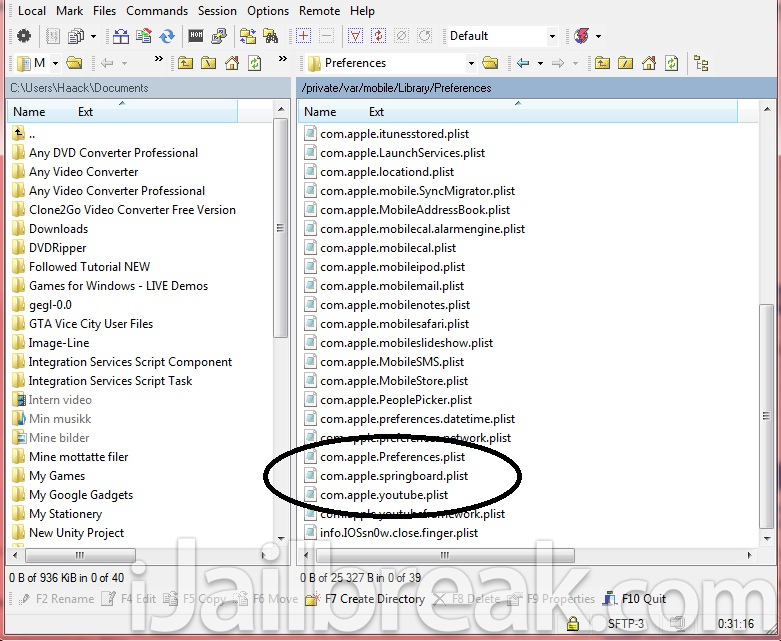Go to remote parent directory icon
Screen dimensions: 781x641
pos(602,63)
